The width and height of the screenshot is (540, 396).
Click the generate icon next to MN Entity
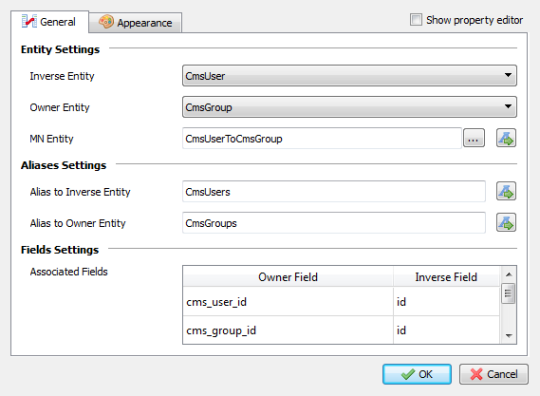[506, 138]
